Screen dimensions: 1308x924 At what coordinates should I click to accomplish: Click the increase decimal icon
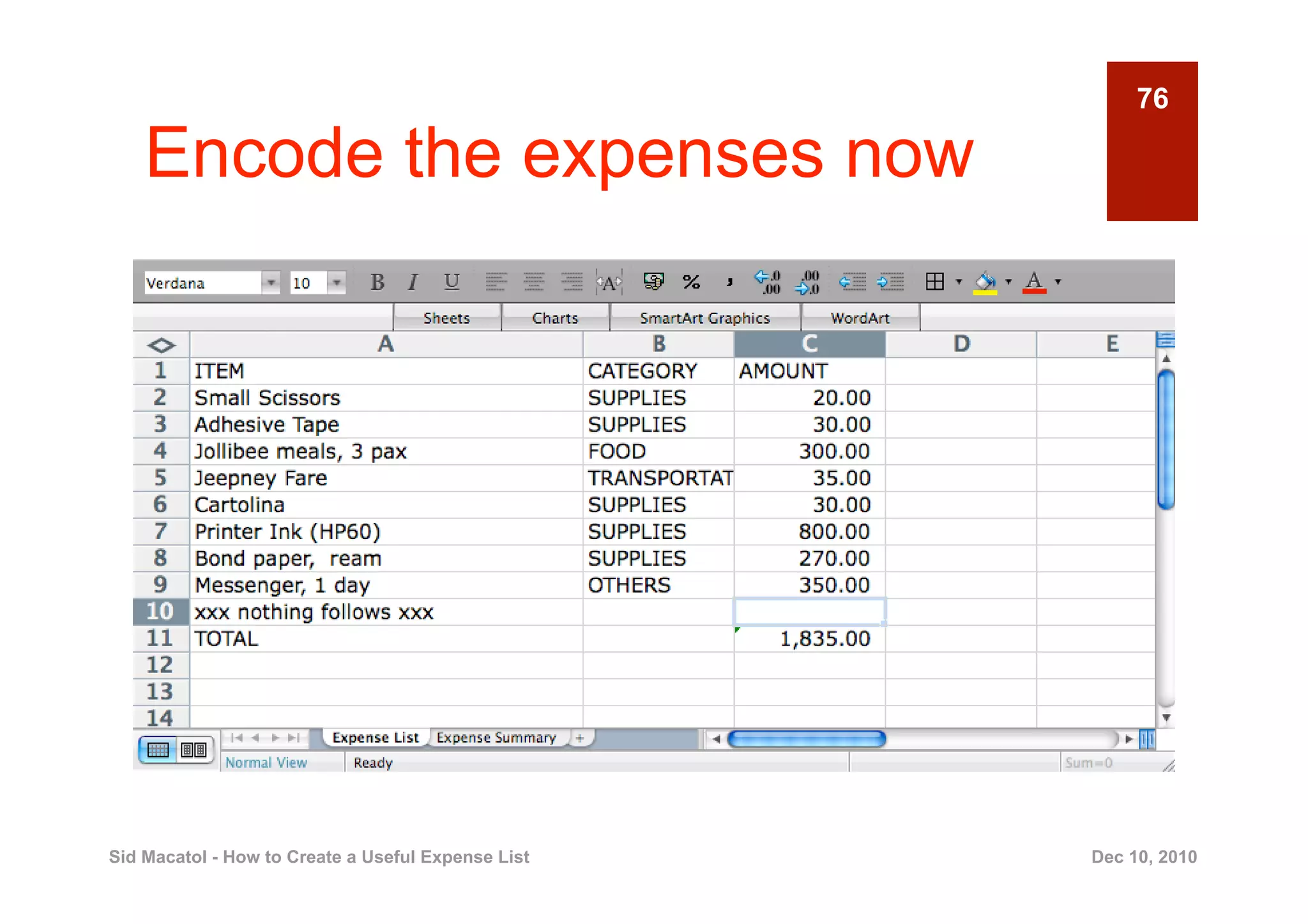[767, 282]
